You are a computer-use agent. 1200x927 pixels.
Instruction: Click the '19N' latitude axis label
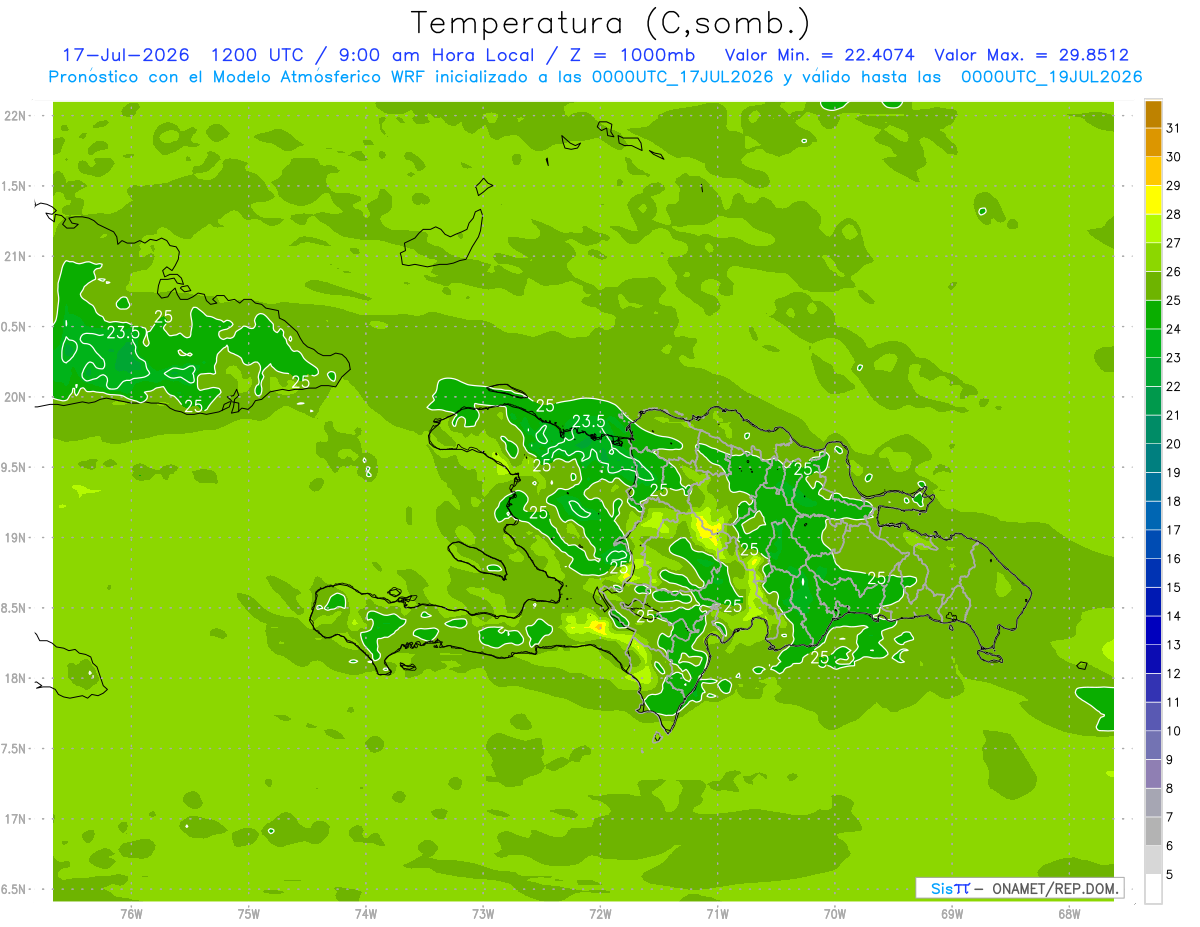point(17,538)
